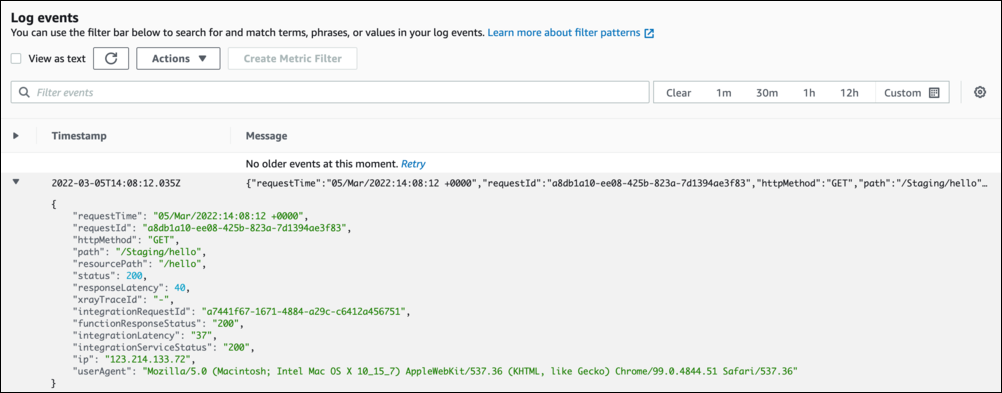The height and width of the screenshot is (393, 1002).
Task: Click timestamp 2022-03-05T14:08:12.035Z
Action: click(x=116, y=183)
